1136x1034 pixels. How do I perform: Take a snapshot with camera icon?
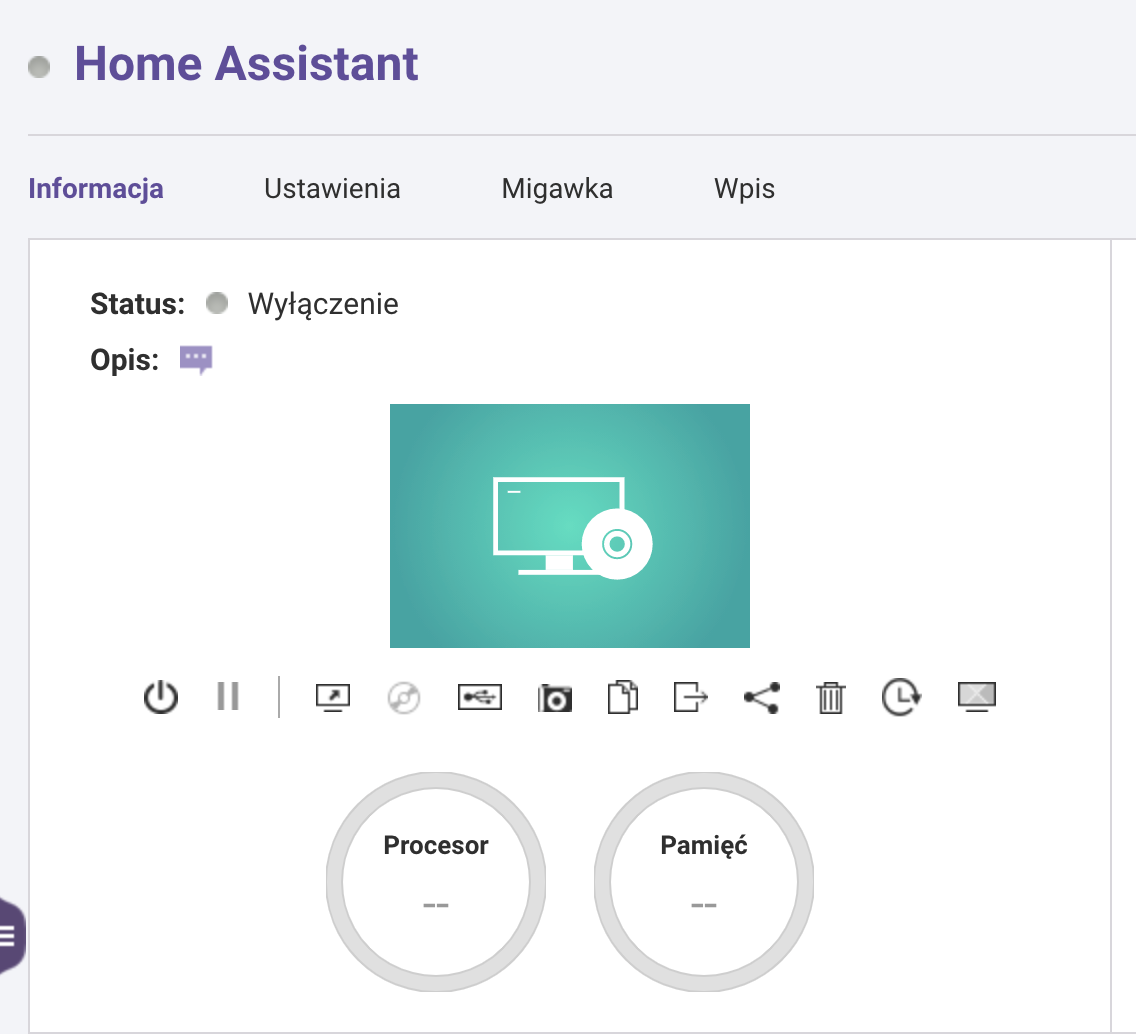click(554, 699)
